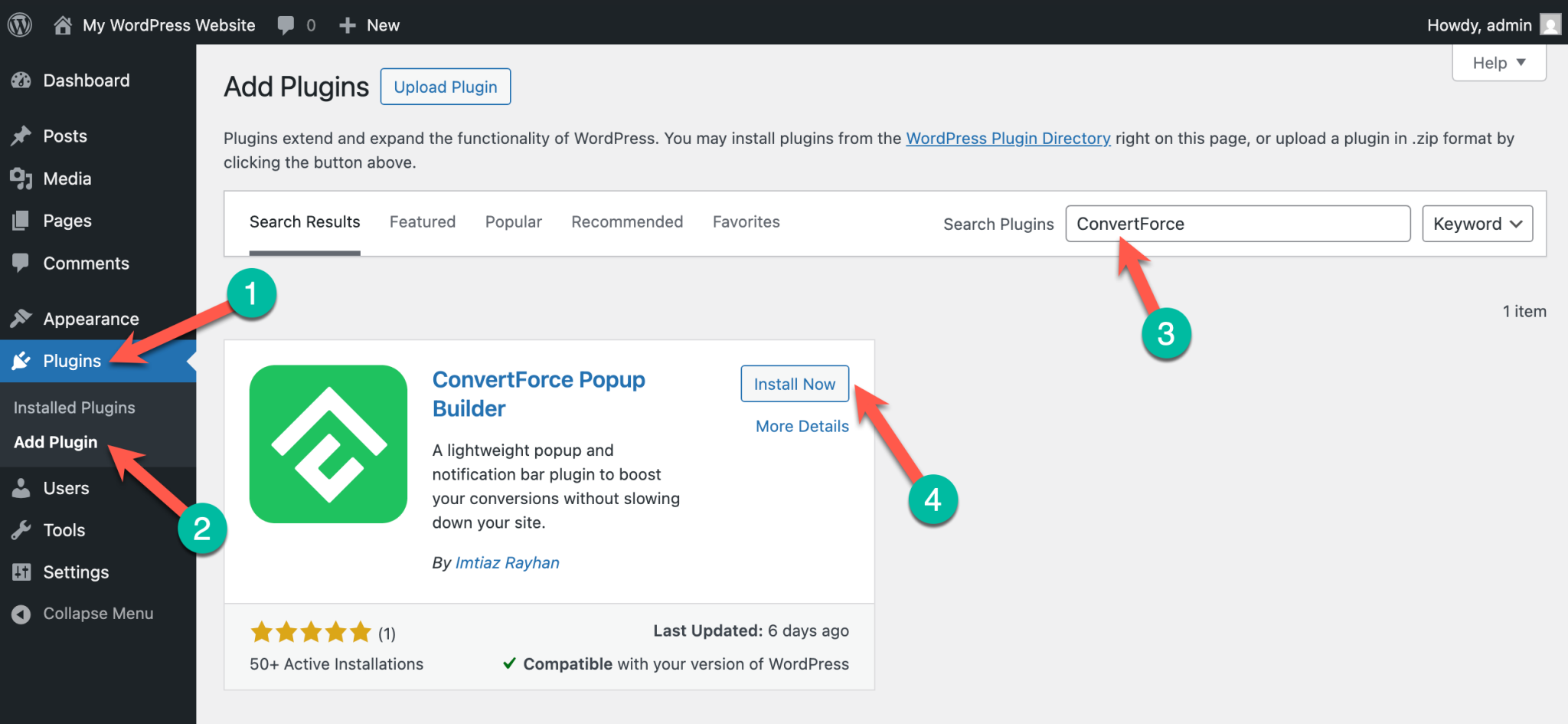This screenshot has width=1568, height=724.
Task: Open Installed Plugins submenu item
Action: (x=74, y=408)
